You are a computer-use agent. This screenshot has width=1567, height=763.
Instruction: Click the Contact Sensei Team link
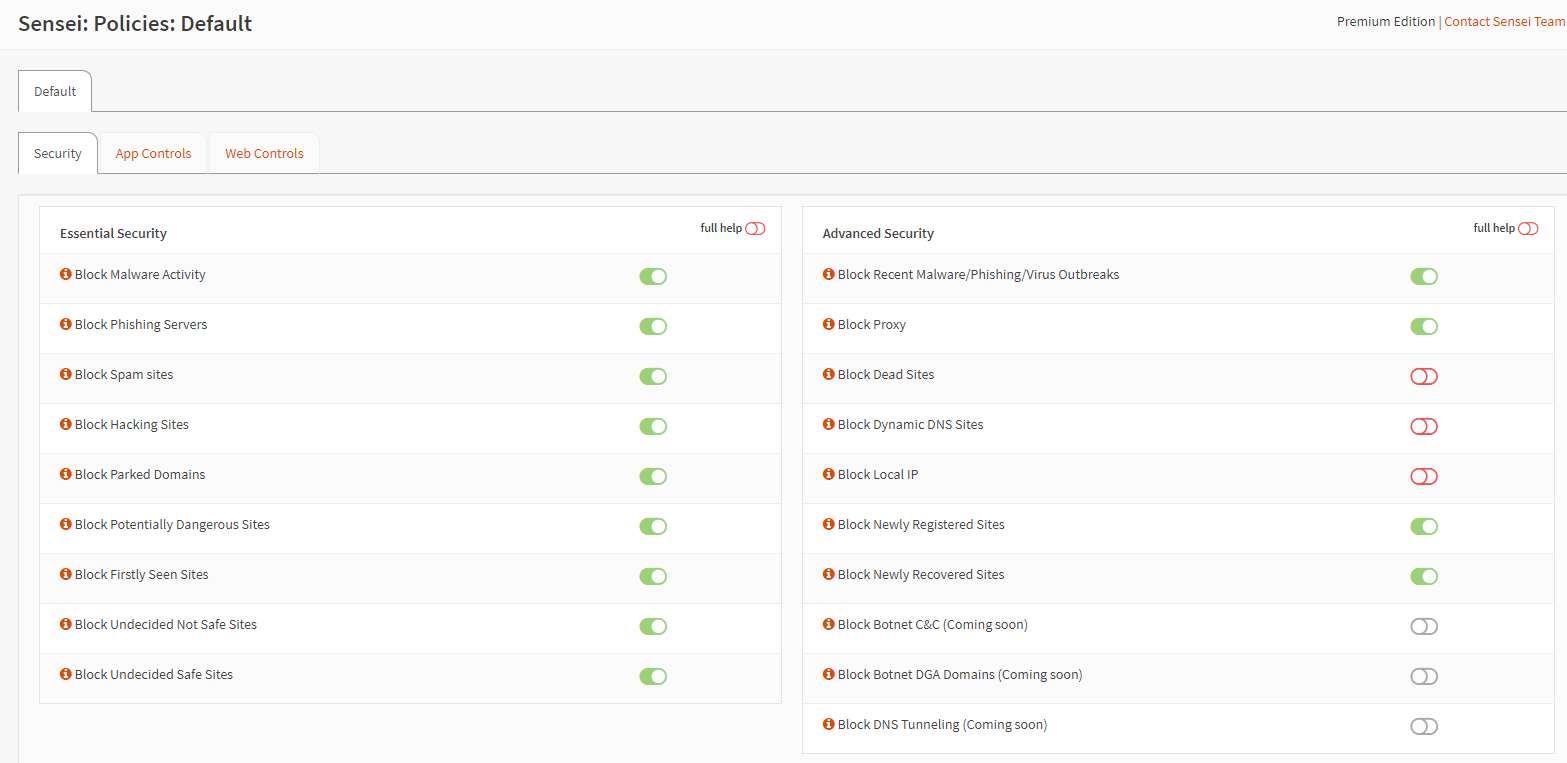pyautogui.click(x=1504, y=21)
